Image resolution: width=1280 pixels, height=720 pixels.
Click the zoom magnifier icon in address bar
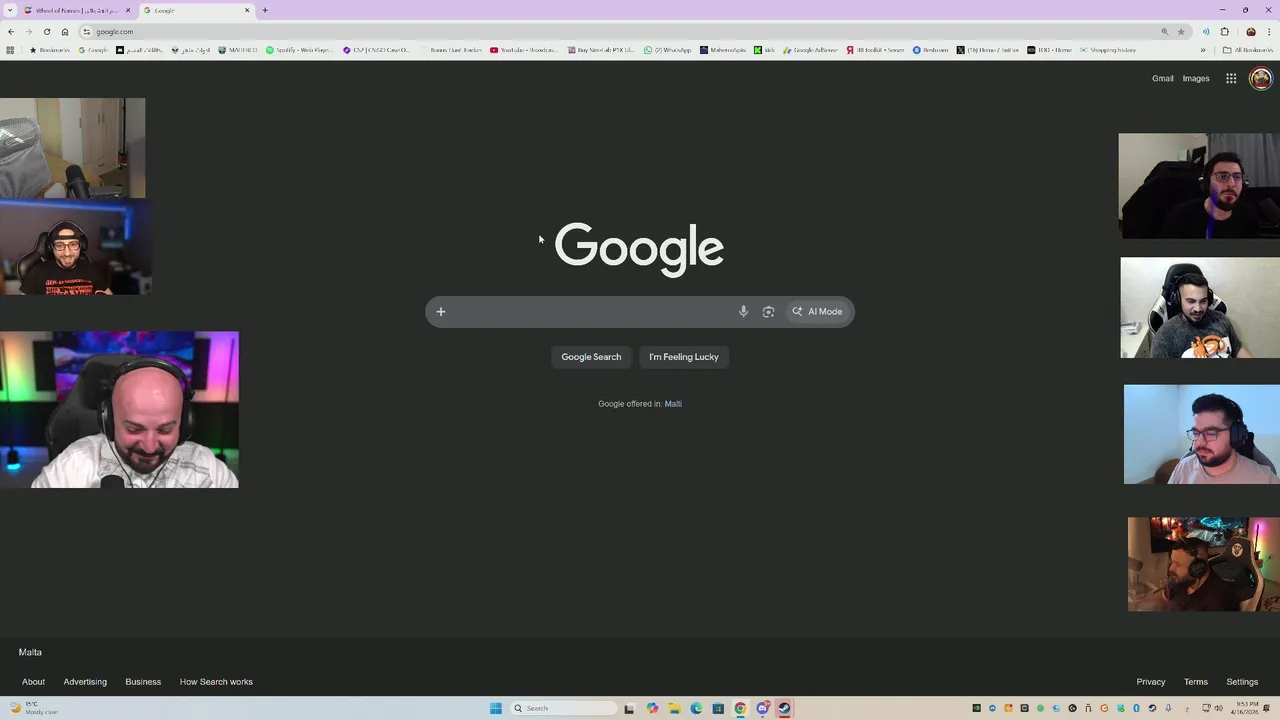[x=1164, y=31]
